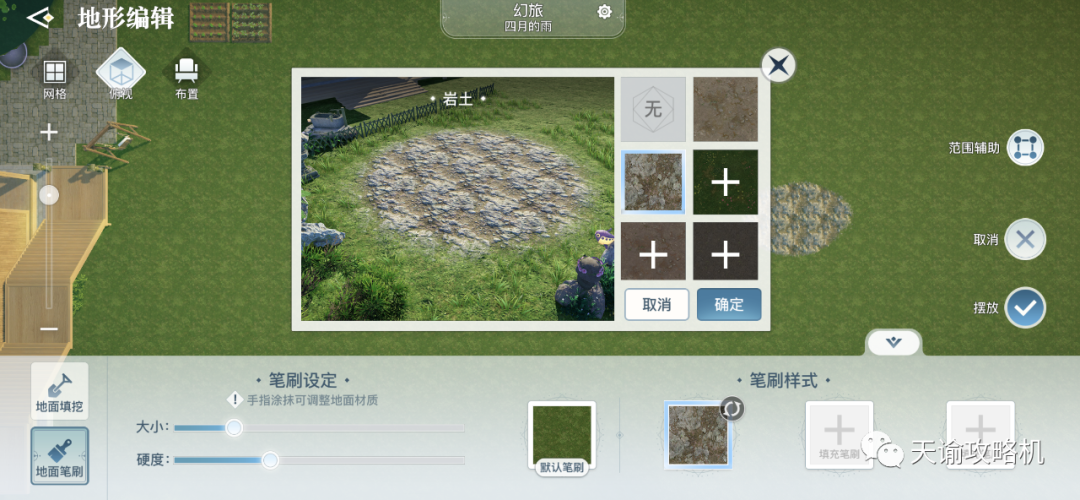Viewport: 1080px width, 500px height.
Task: Collapse the bottom panel with the chevron
Action: [893, 342]
